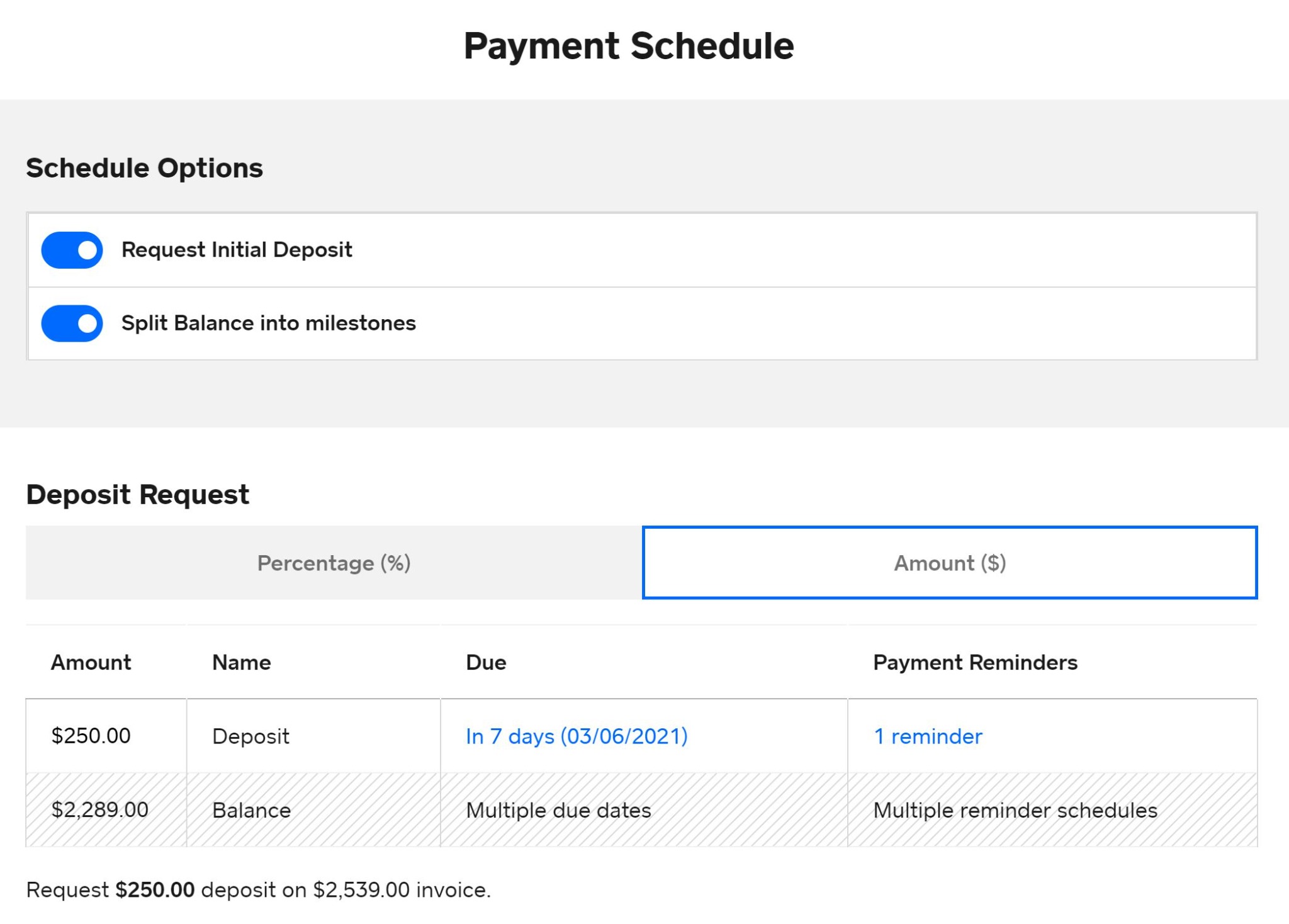Turn off Split Balance into milestones
This screenshot has width=1289, height=924.
click(x=71, y=323)
